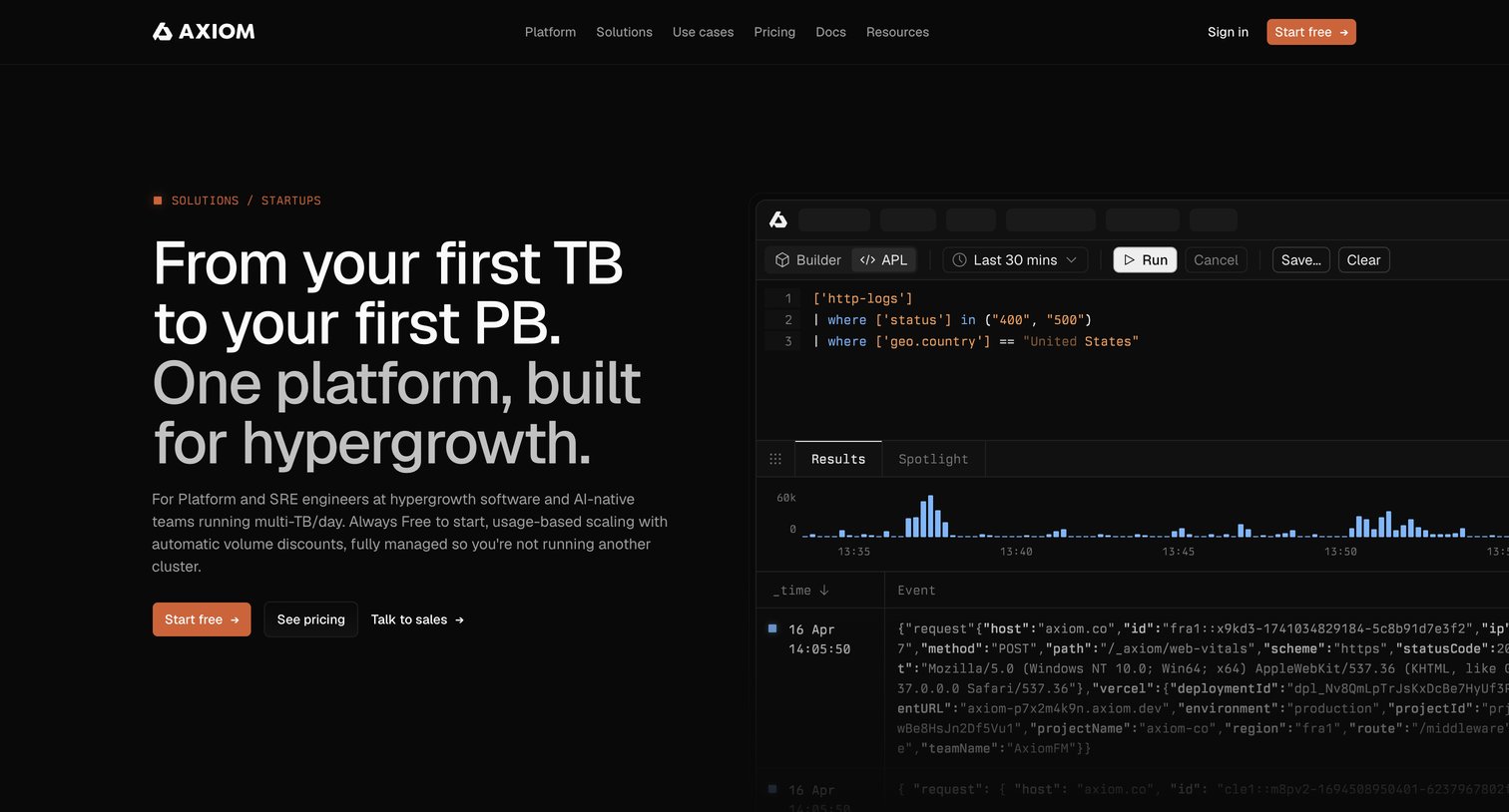The width and height of the screenshot is (1509, 812).
Task: Click the SOLUTIONS breadcrumb text
Action: click(205, 201)
